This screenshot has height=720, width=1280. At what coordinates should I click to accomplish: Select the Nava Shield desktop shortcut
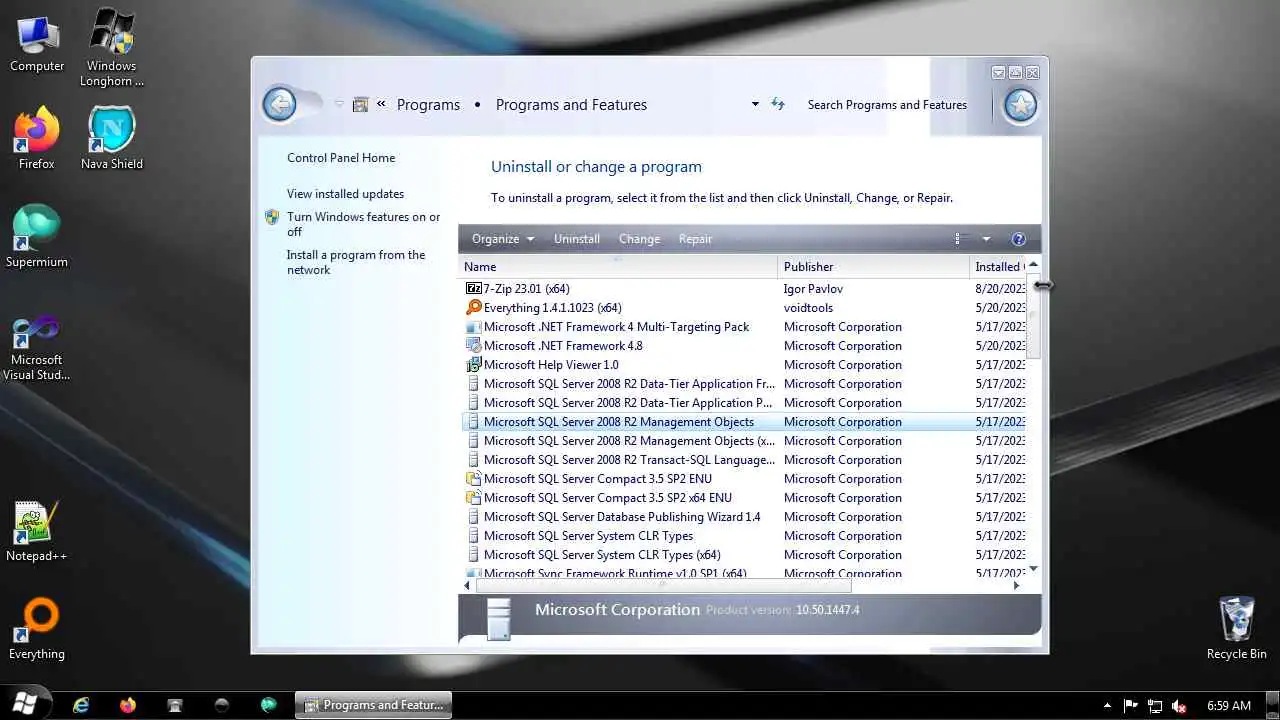(x=112, y=139)
